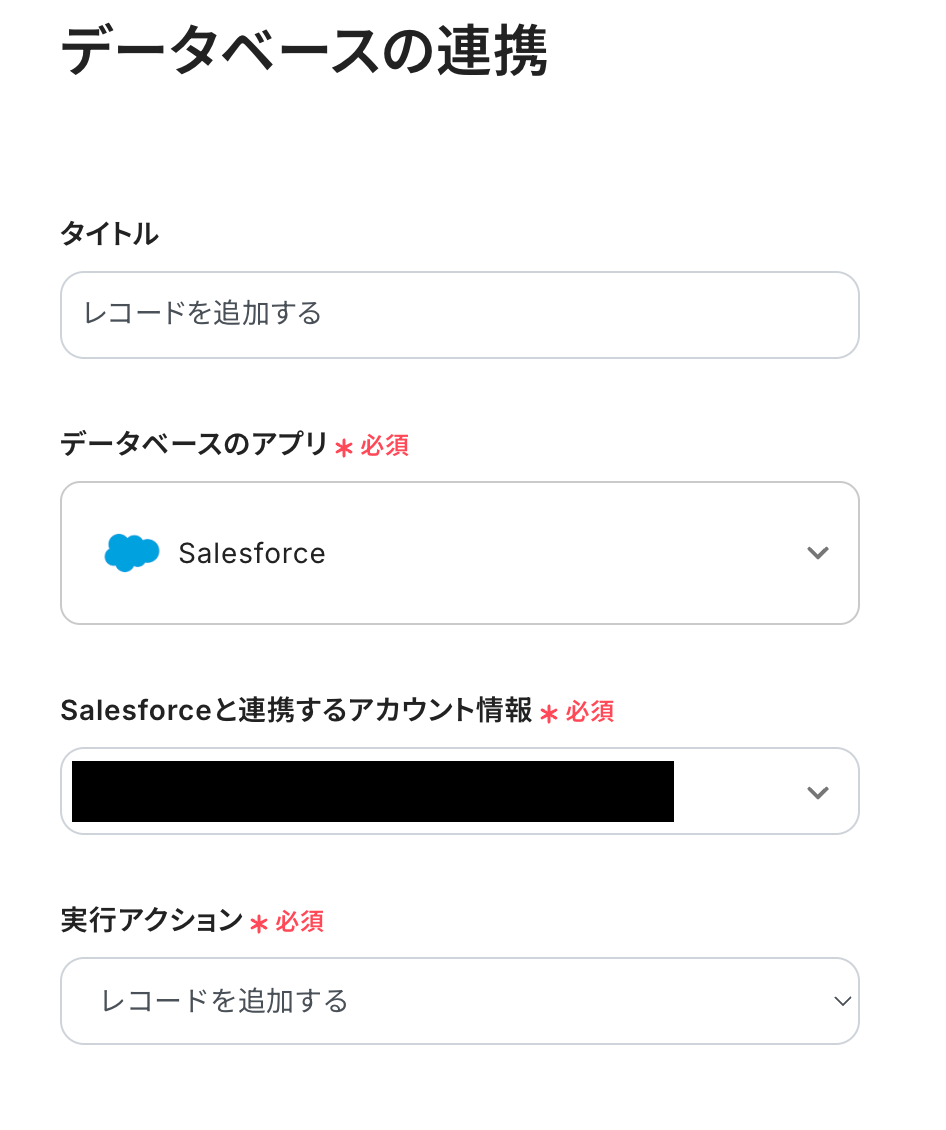Viewport: 946px width, 1130px height.
Task: Click red asterisk beside アカウント情報 label
Action: [549, 714]
